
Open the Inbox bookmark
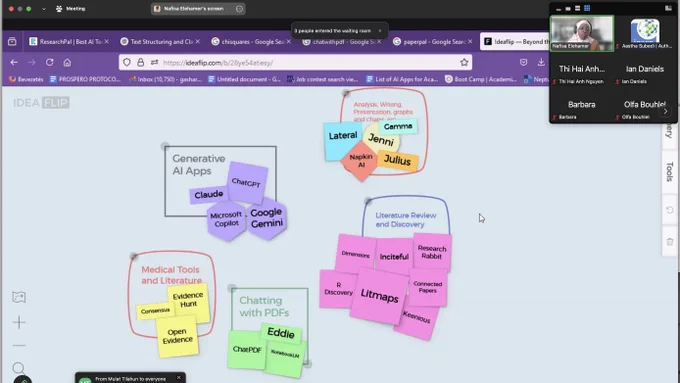165,79
